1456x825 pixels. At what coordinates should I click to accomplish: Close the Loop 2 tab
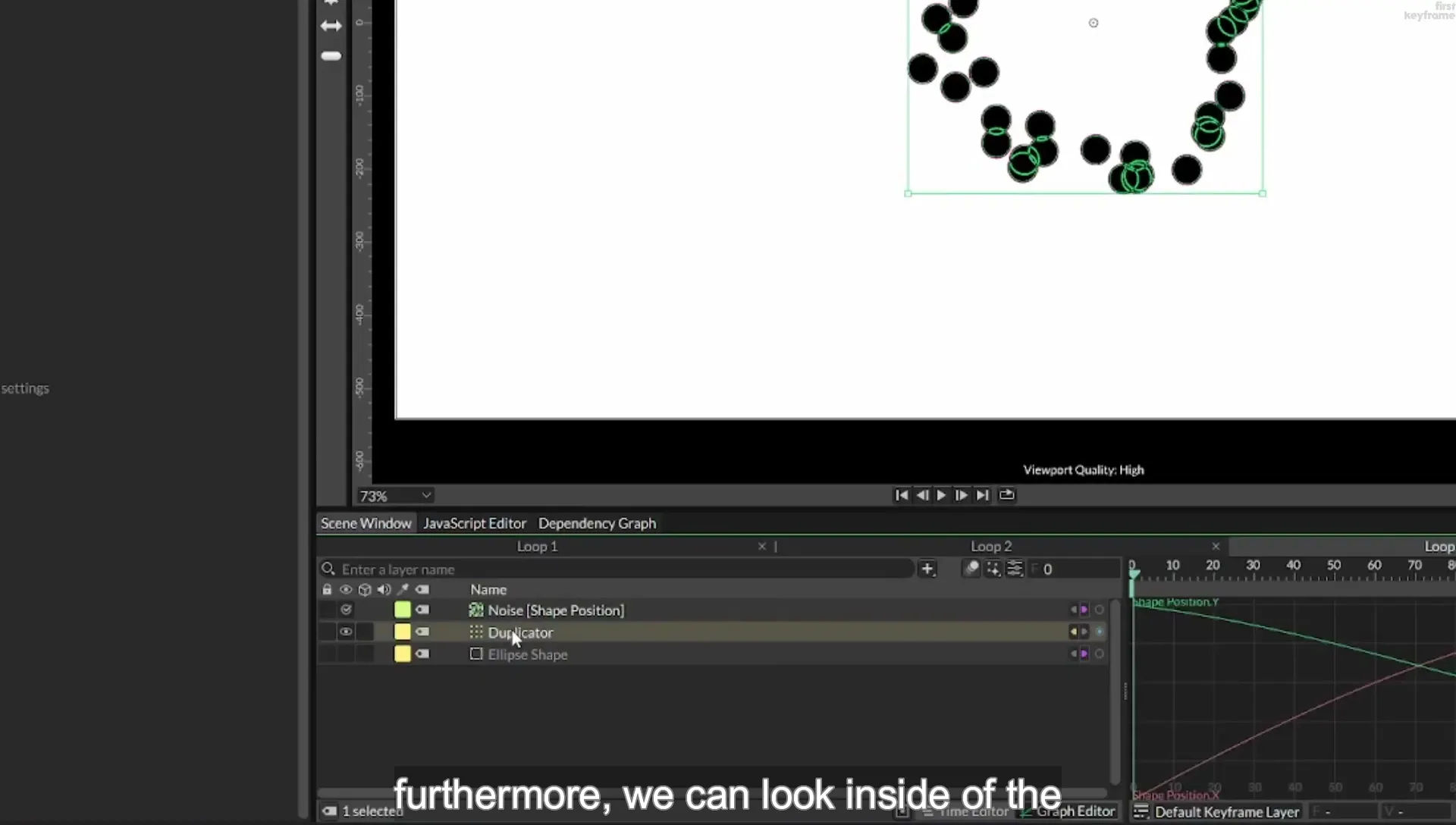(1216, 546)
